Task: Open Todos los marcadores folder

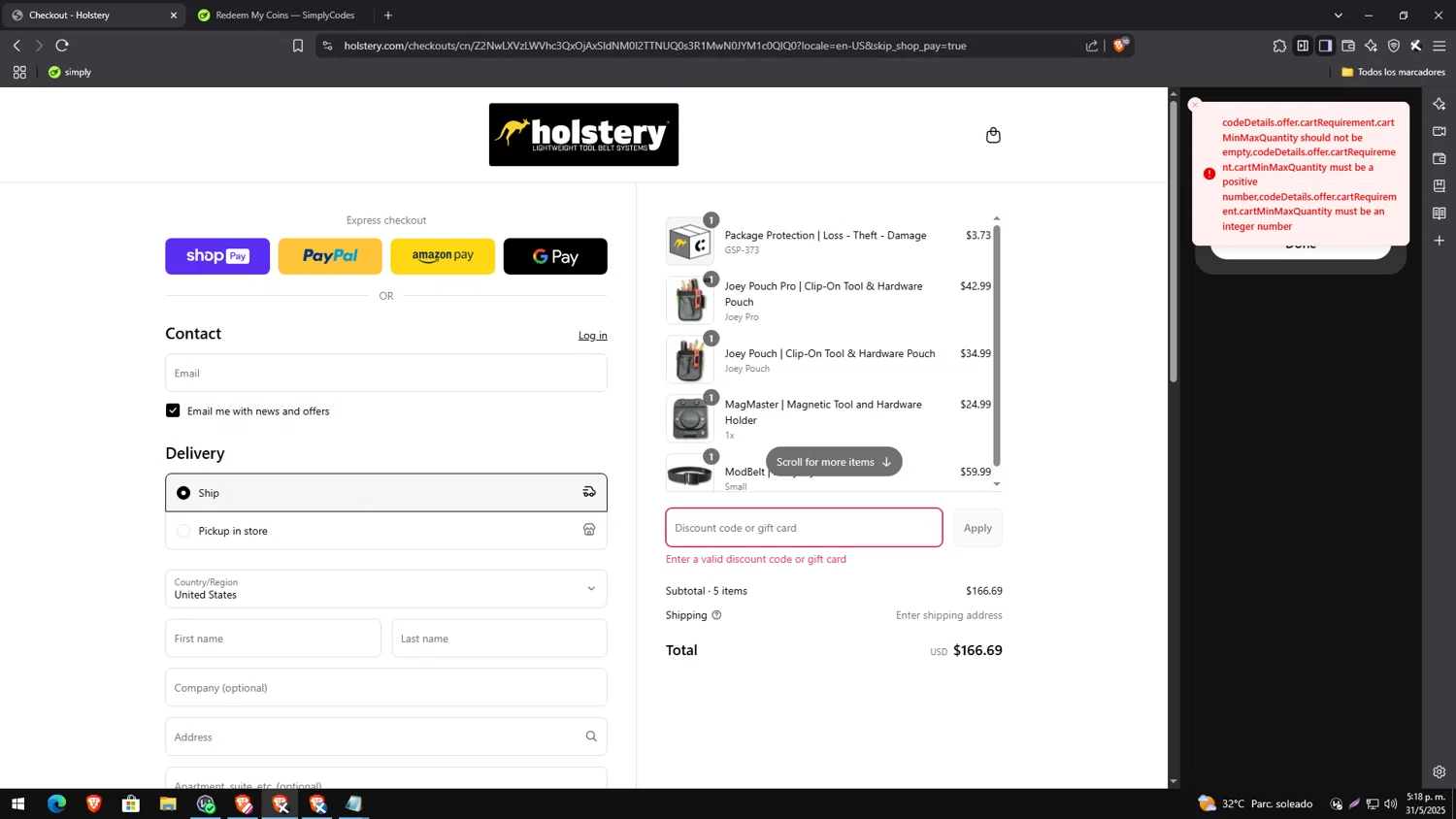Action: click(1393, 72)
